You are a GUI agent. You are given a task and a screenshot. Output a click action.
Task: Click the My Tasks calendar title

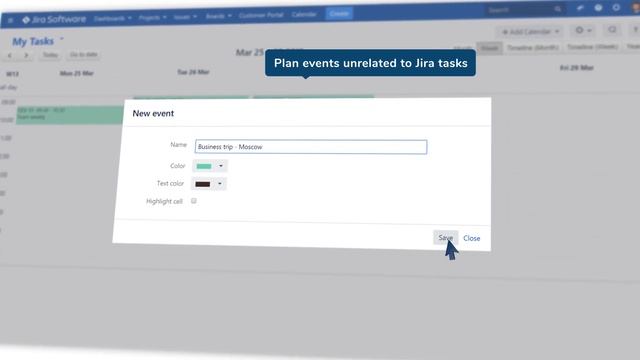coord(33,41)
